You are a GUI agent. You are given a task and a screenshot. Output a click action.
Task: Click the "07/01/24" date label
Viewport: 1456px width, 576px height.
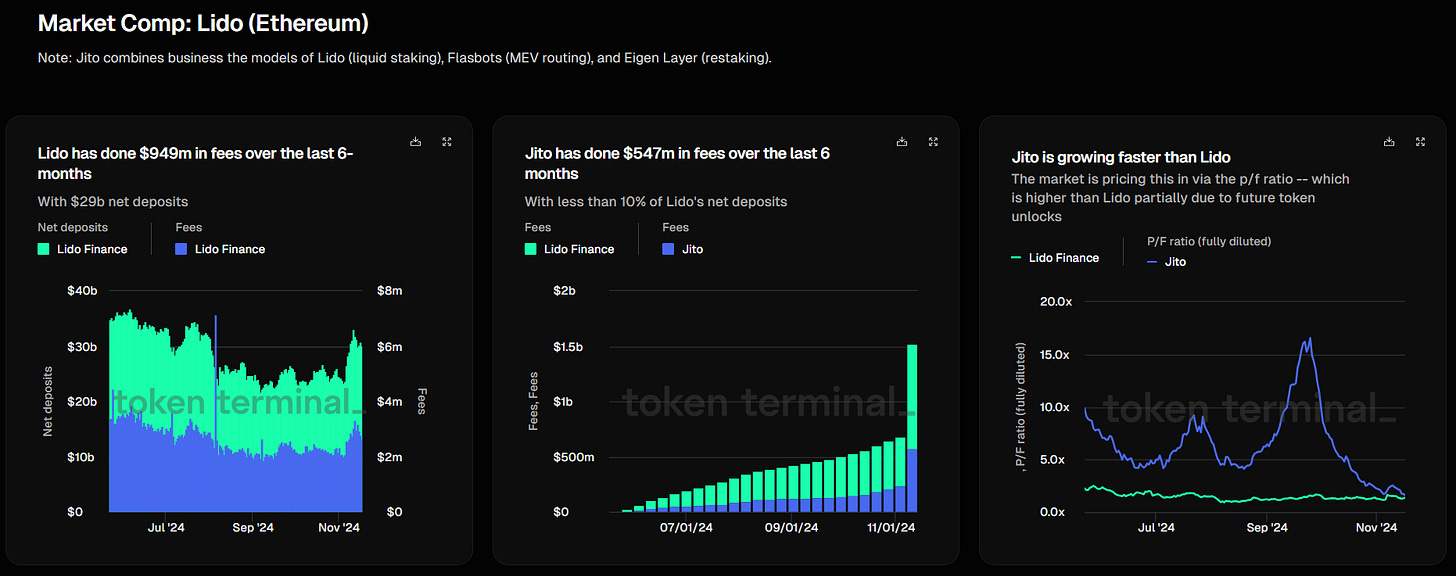(x=686, y=527)
